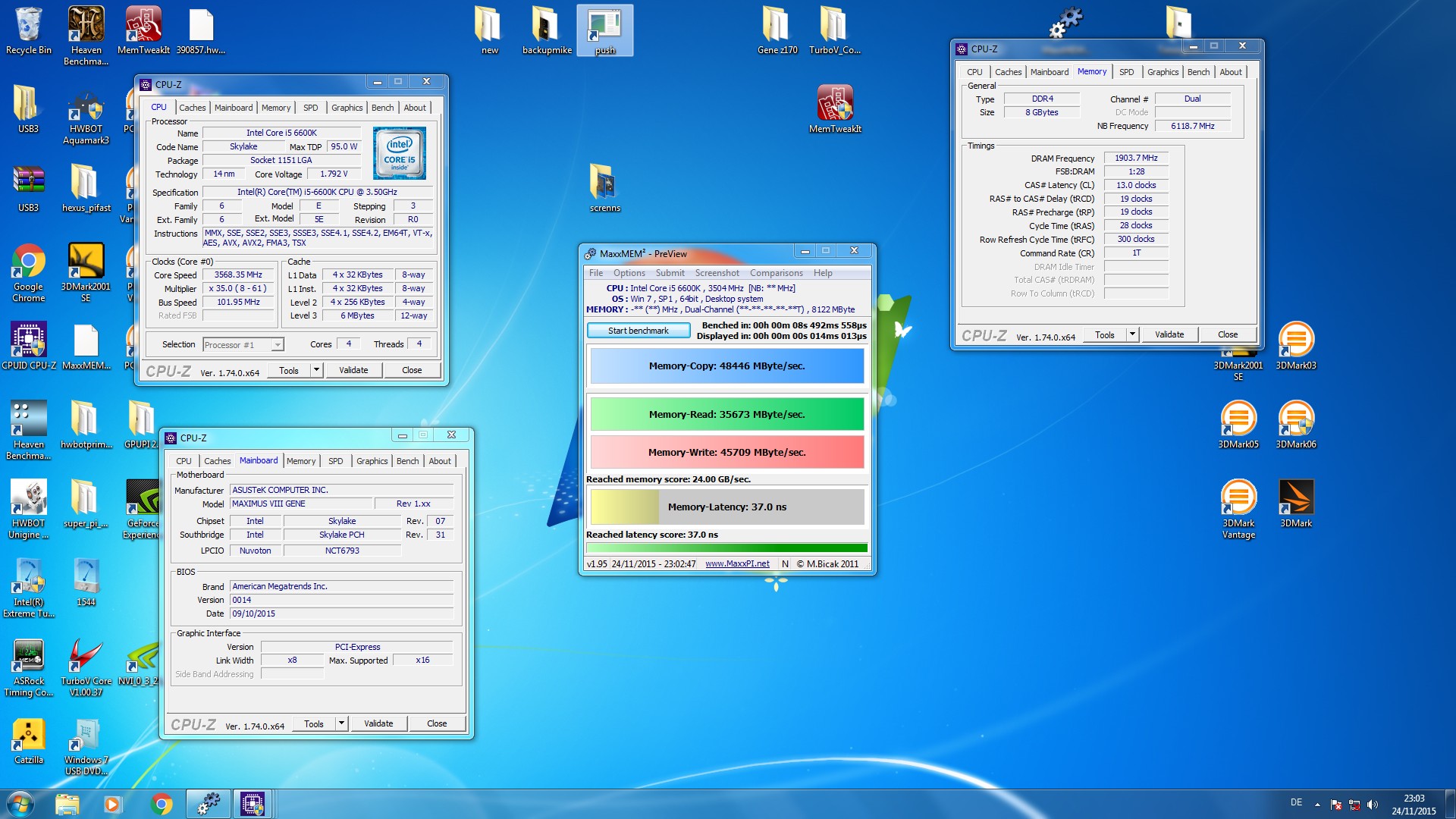The width and height of the screenshot is (1456, 819).
Task: Launch 3DMark06 desktop shortcut
Action: [1295, 425]
